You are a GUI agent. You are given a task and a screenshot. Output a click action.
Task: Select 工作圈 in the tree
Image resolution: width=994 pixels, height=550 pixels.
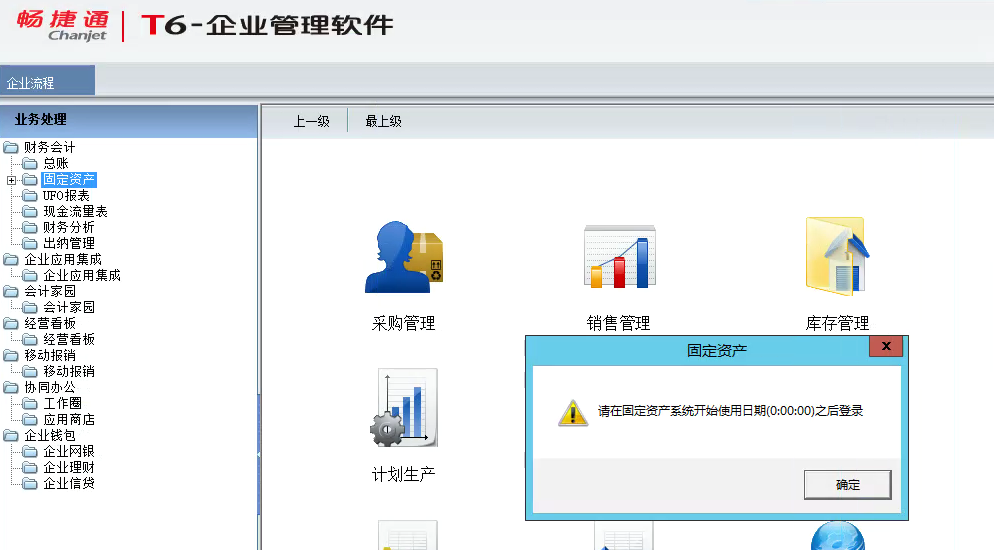click(62, 404)
